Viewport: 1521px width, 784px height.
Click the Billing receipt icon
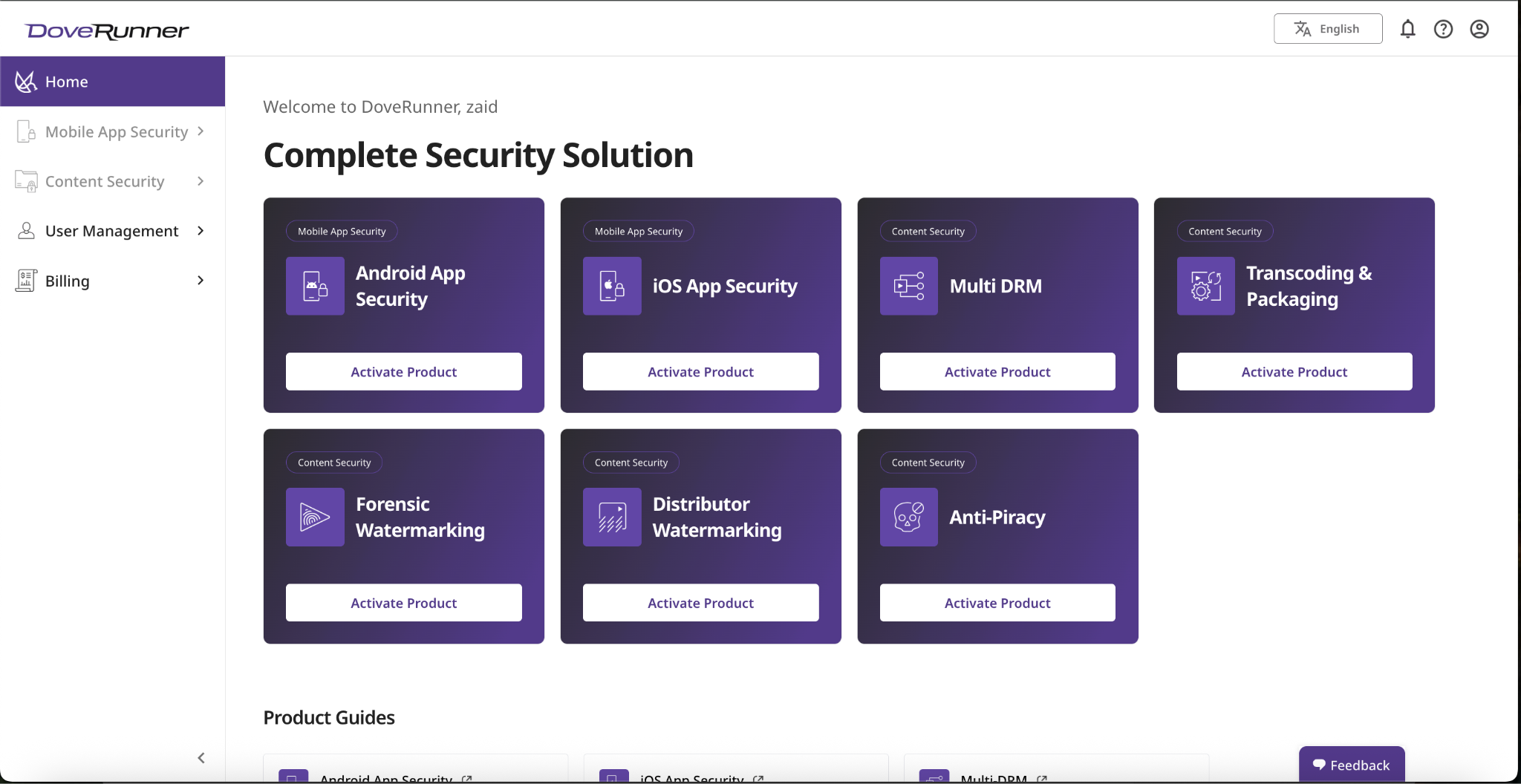26,281
